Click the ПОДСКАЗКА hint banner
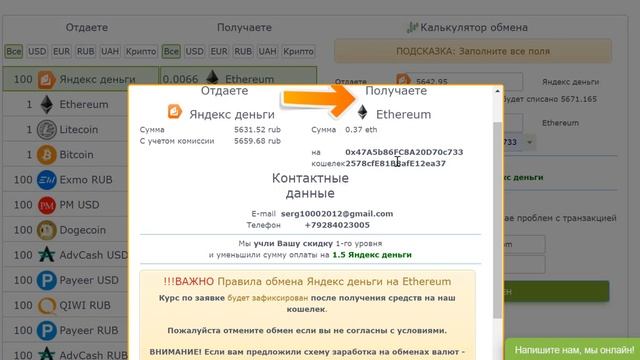This screenshot has width=640, height=360. (x=473, y=51)
